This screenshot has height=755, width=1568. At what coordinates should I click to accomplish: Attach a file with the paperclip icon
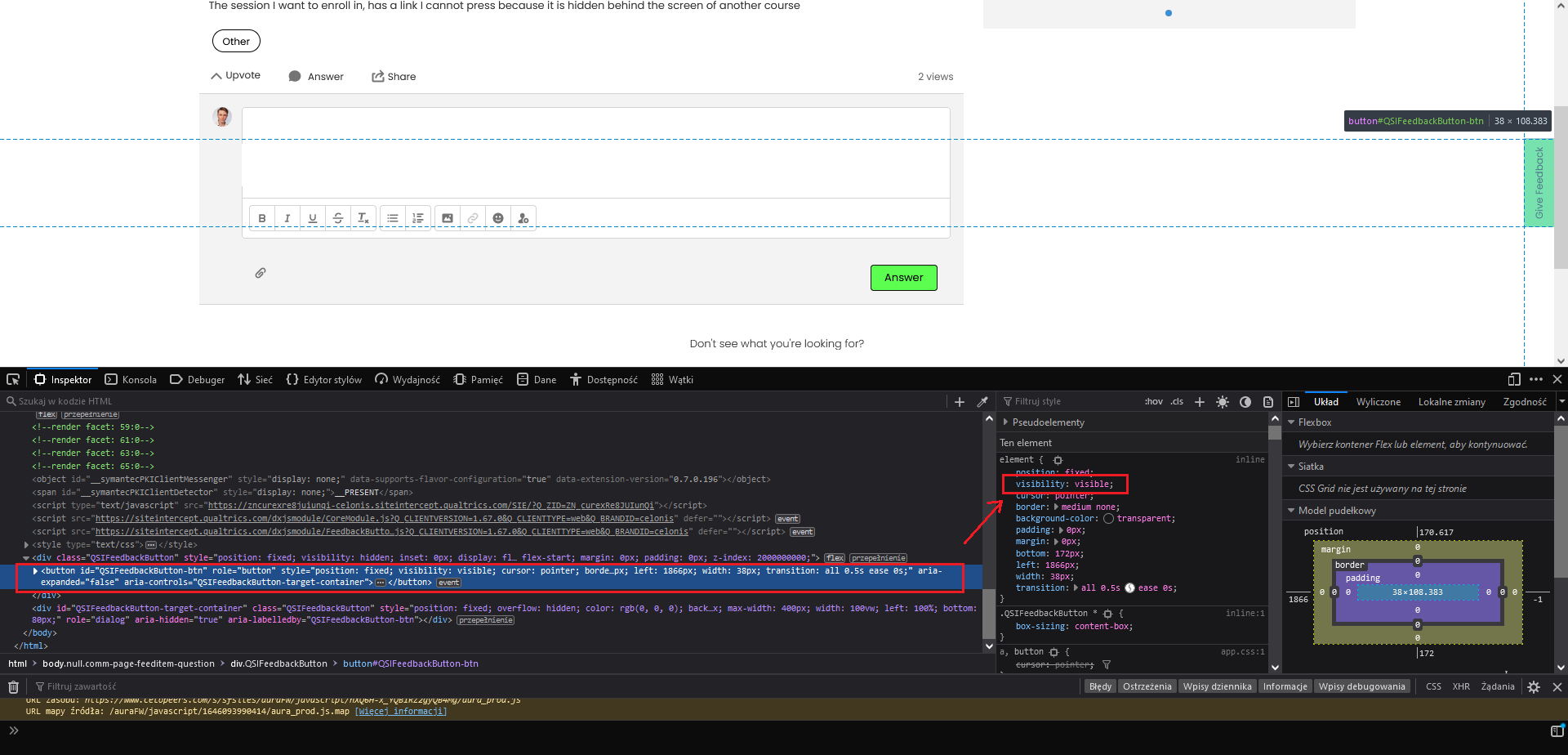(x=261, y=273)
